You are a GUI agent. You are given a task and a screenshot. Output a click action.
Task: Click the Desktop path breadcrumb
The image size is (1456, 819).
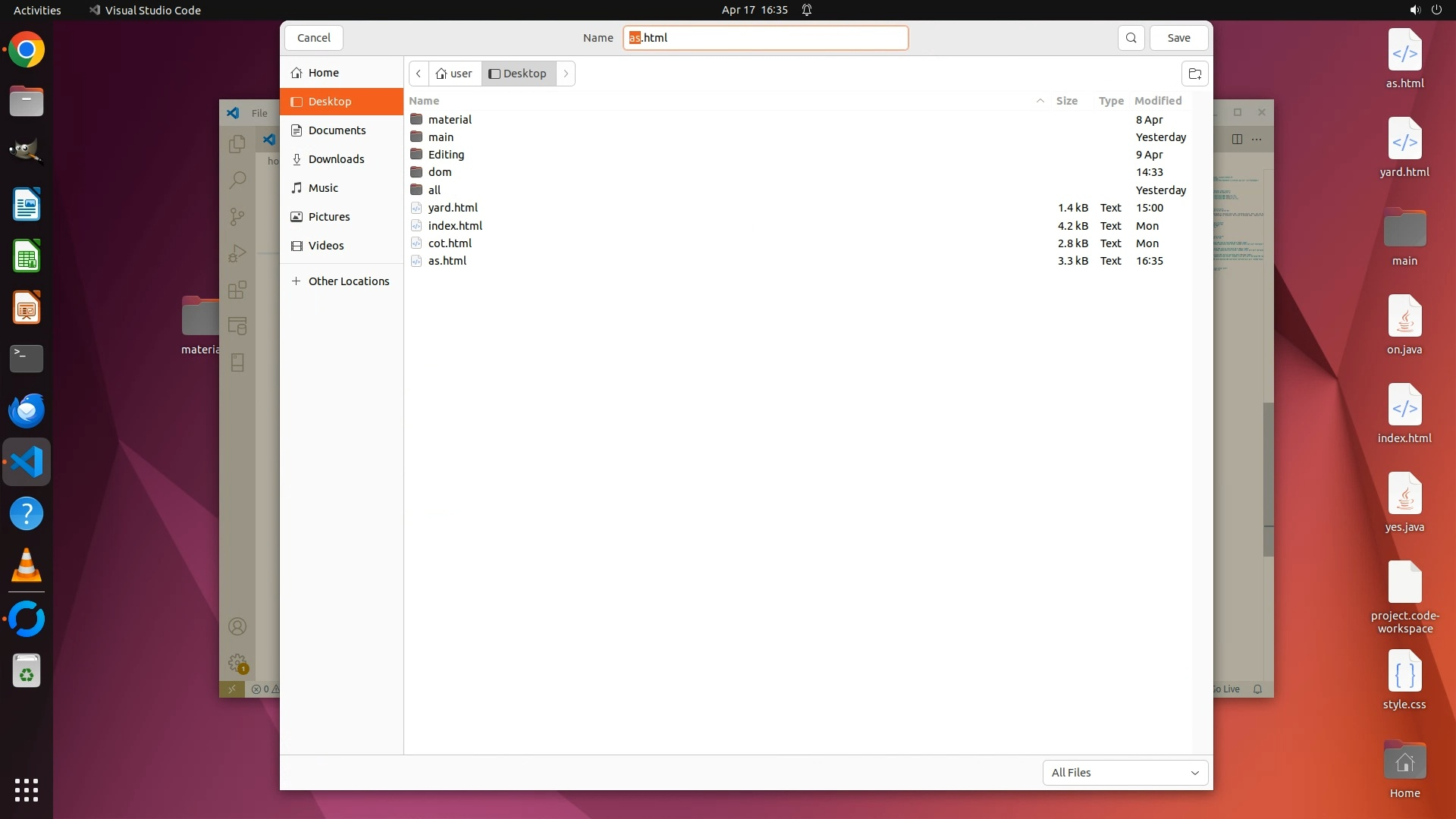click(x=519, y=74)
